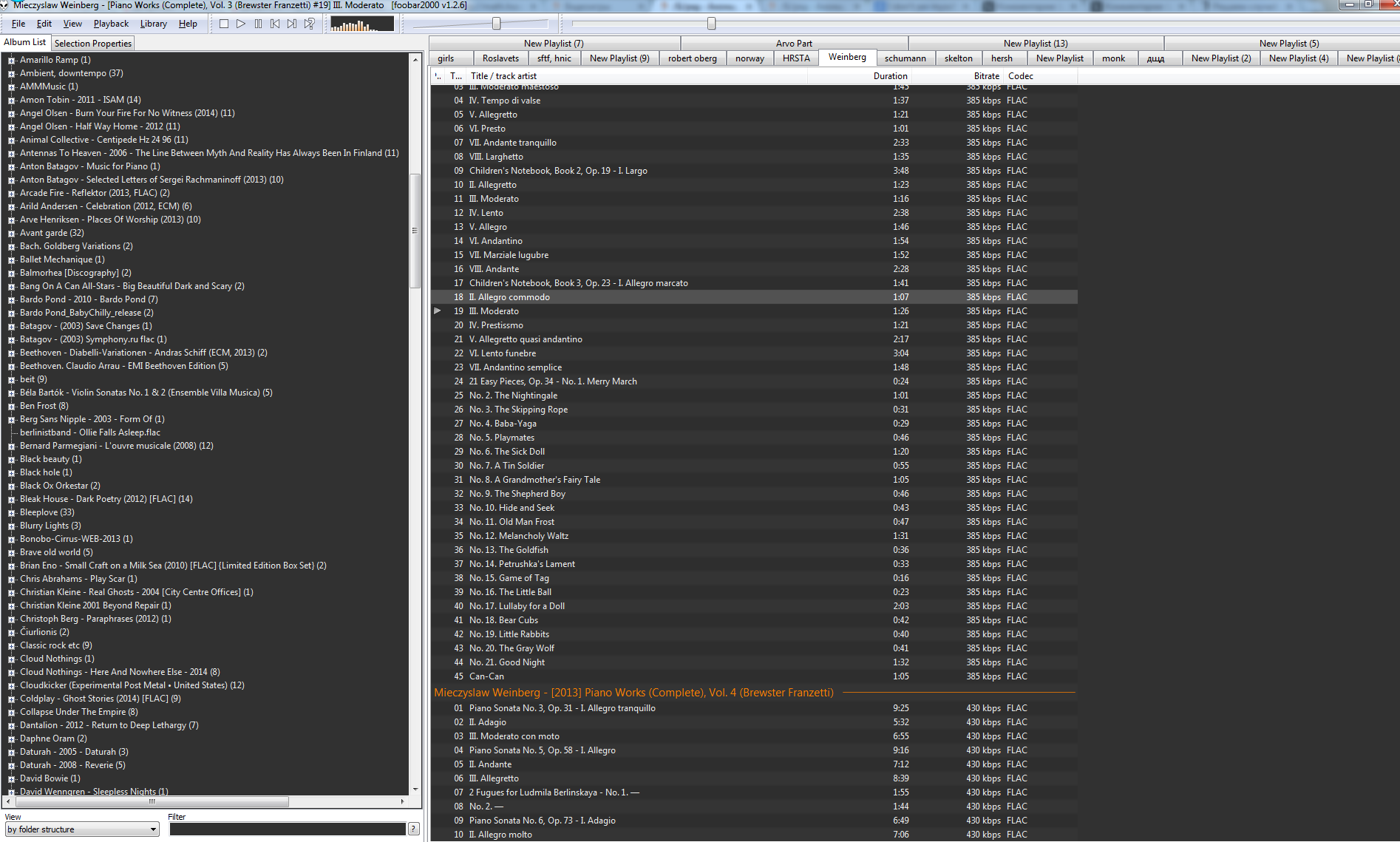The width and height of the screenshot is (1400, 842).
Task: Click the now-playing arrow beside track 19
Action: pyautogui.click(x=438, y=310)
